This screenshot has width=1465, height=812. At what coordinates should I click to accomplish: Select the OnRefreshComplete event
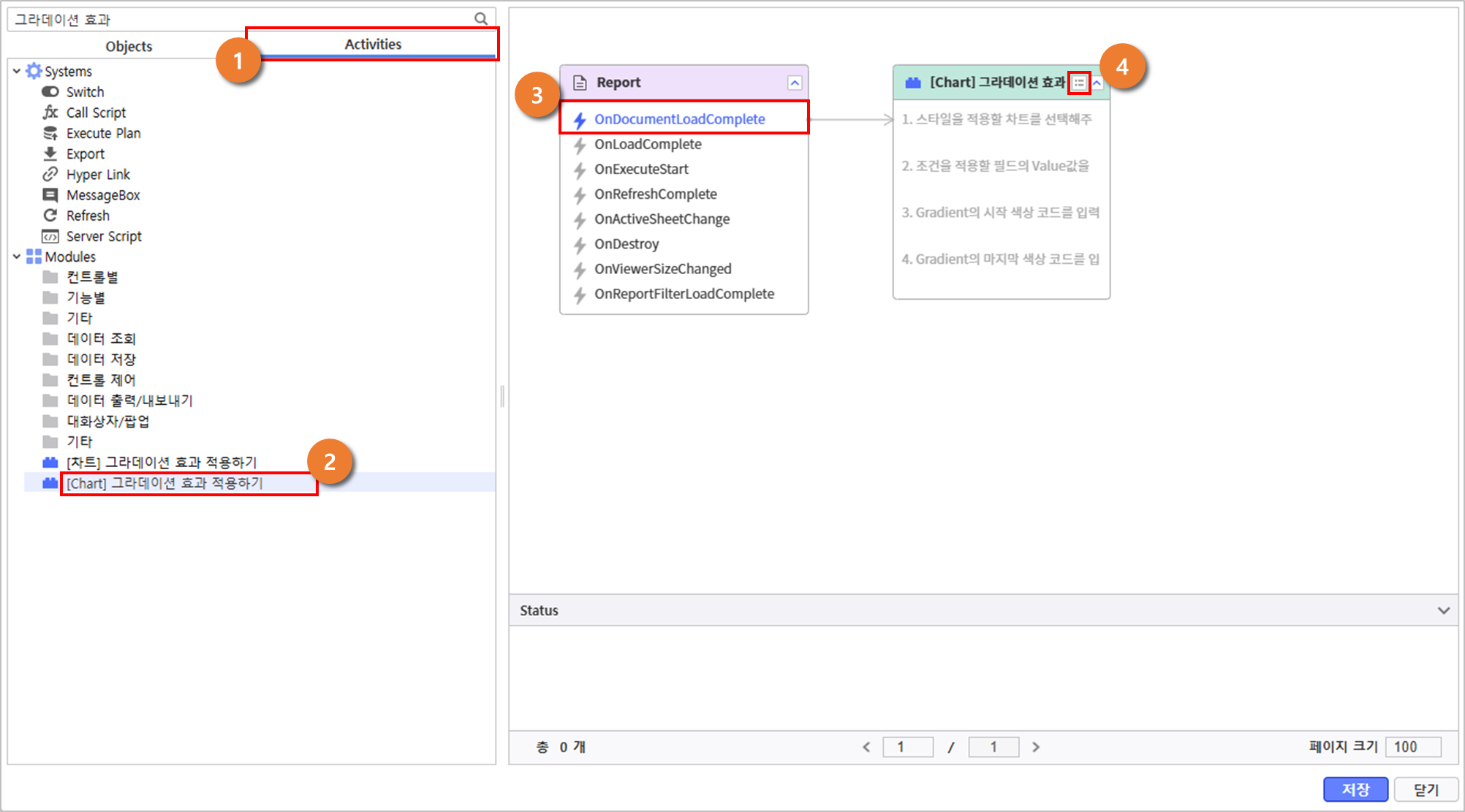pos(656,194)
